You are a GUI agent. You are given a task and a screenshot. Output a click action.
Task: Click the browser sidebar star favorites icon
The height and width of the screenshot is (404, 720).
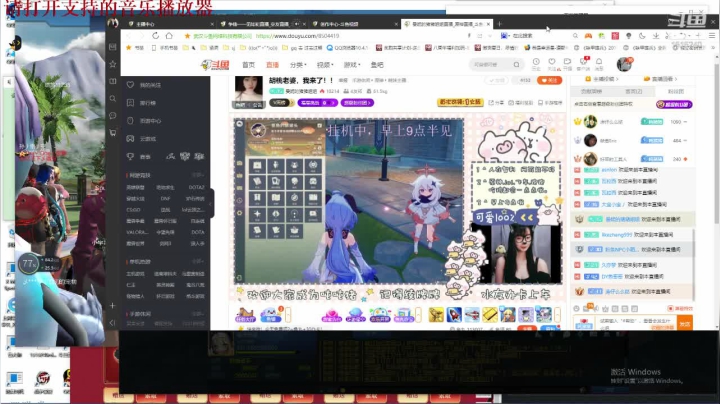[x=112, y=64]
